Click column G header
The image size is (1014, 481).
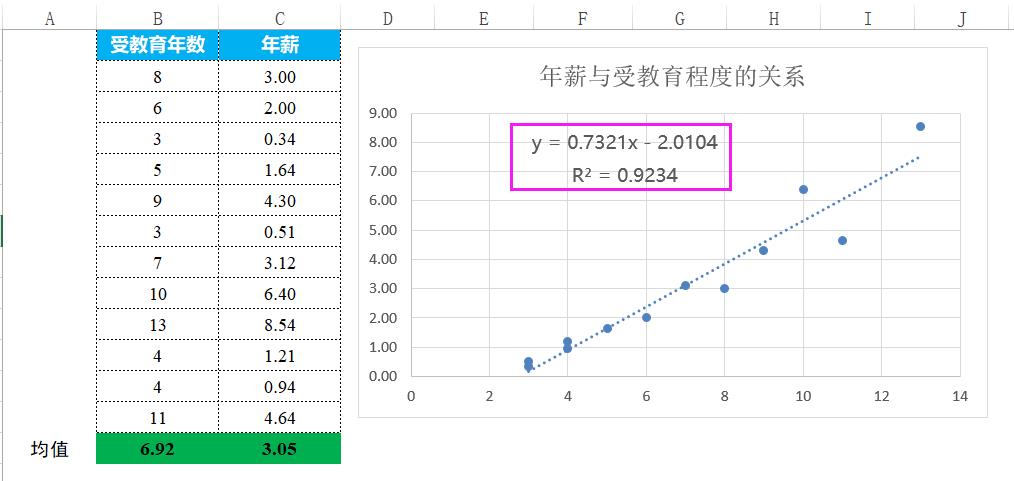(x=680, y=18)
